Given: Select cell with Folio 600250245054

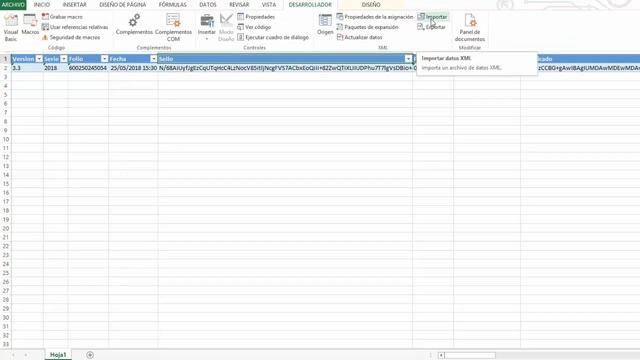Looking at the screenshot, I should pyautogui.click(x=88, y=68).
